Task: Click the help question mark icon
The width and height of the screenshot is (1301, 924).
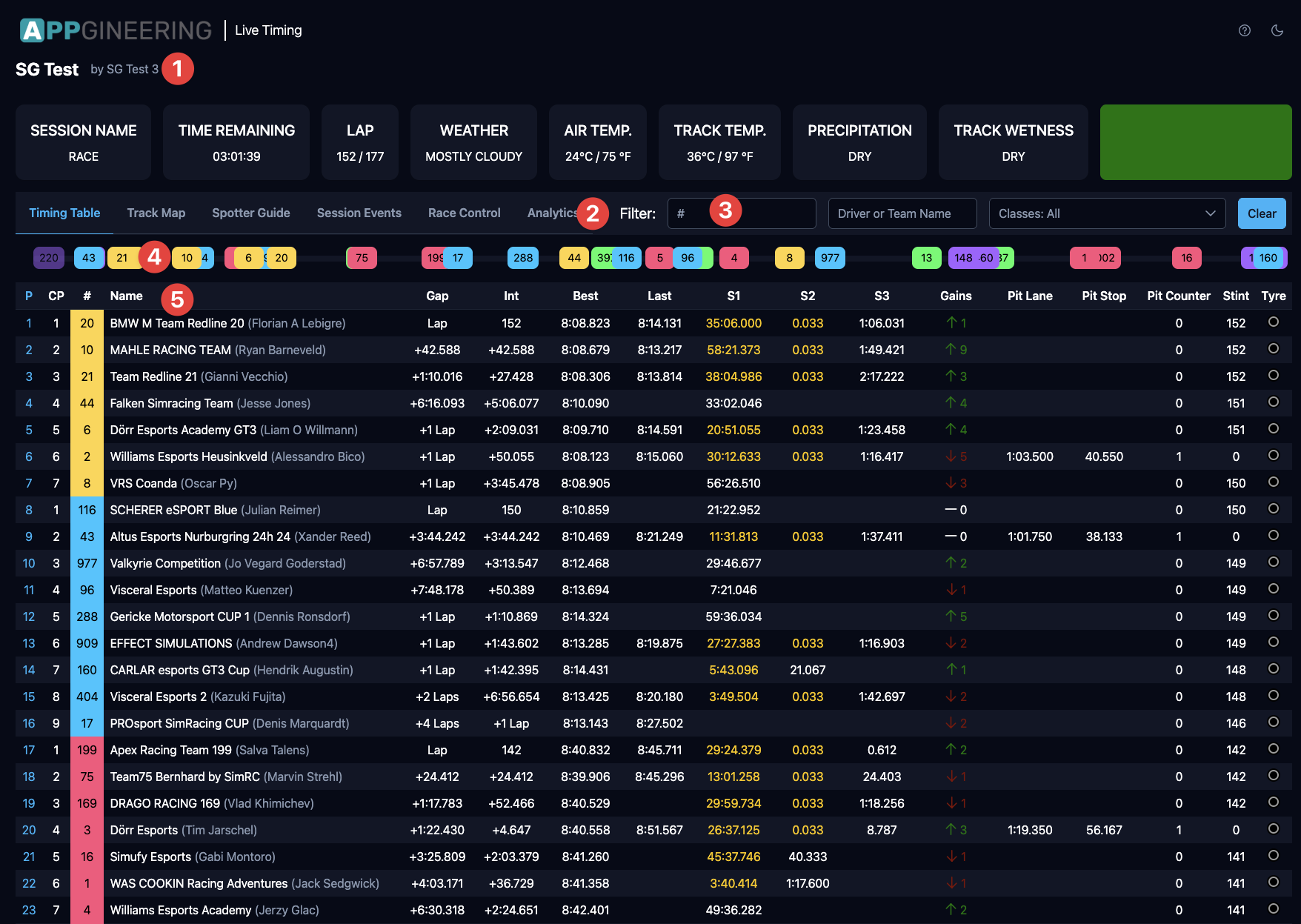Action: pyautogui.click(x=1245, y=30)
